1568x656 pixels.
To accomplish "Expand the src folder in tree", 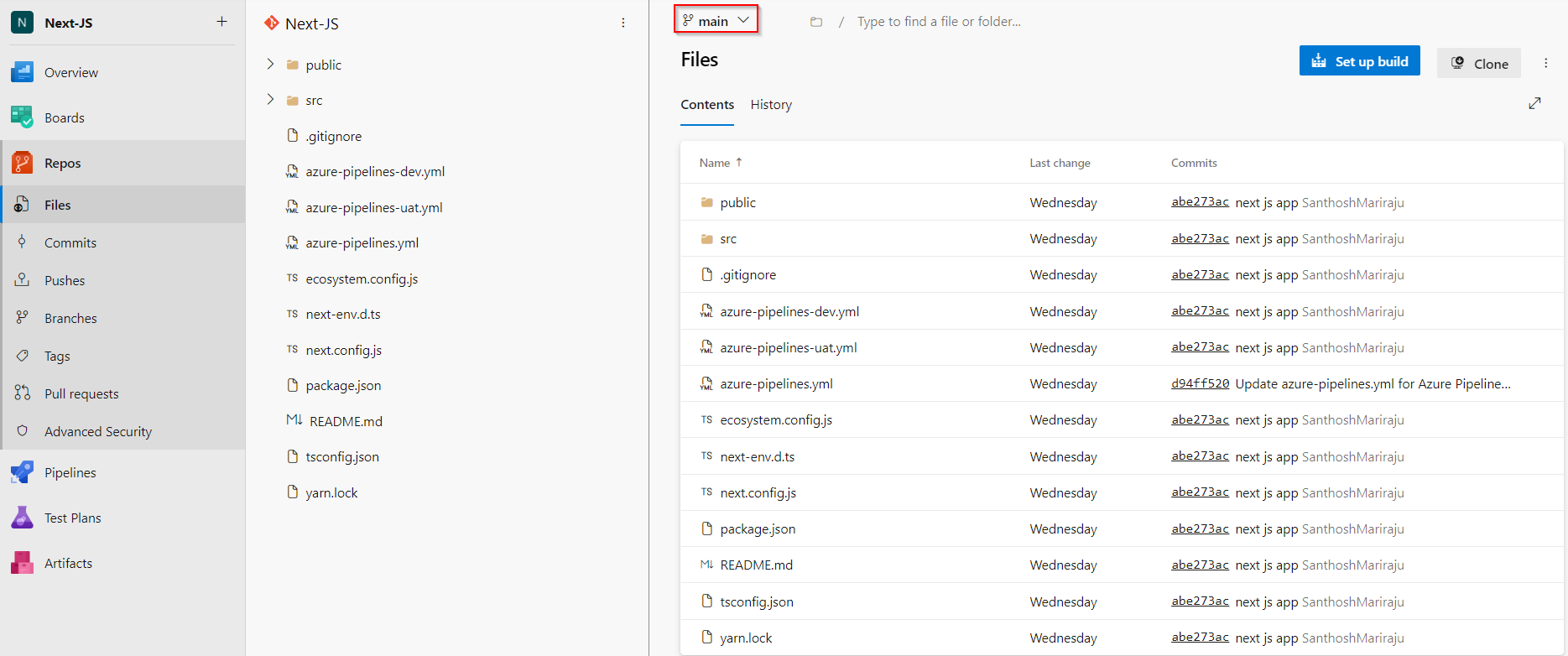I will pyautogui.click(x=270, y=99).
